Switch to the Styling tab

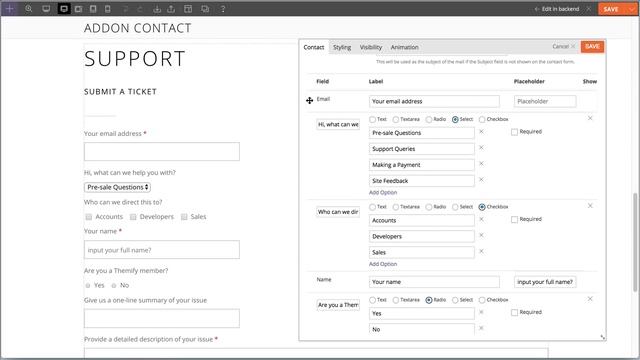coord(342,47)
